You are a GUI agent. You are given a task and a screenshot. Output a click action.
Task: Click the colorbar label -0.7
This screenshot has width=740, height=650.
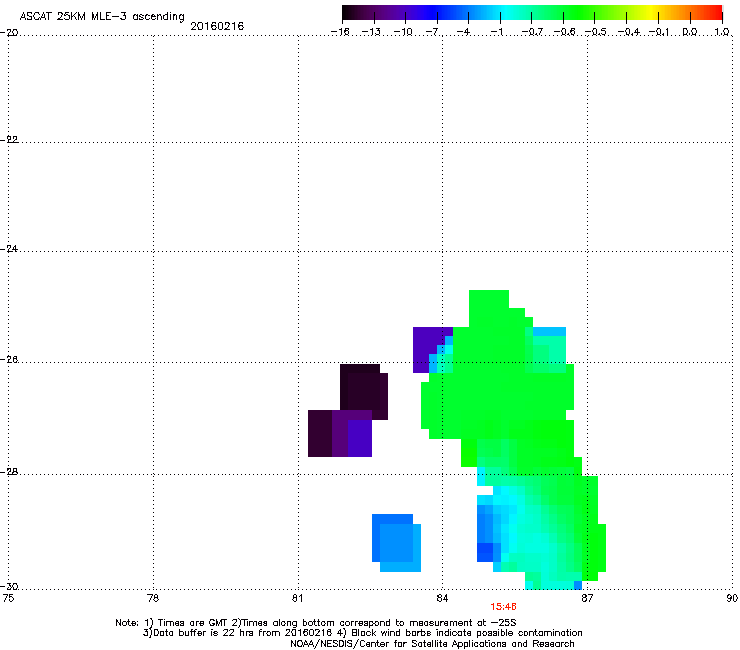tap(532, 32)
